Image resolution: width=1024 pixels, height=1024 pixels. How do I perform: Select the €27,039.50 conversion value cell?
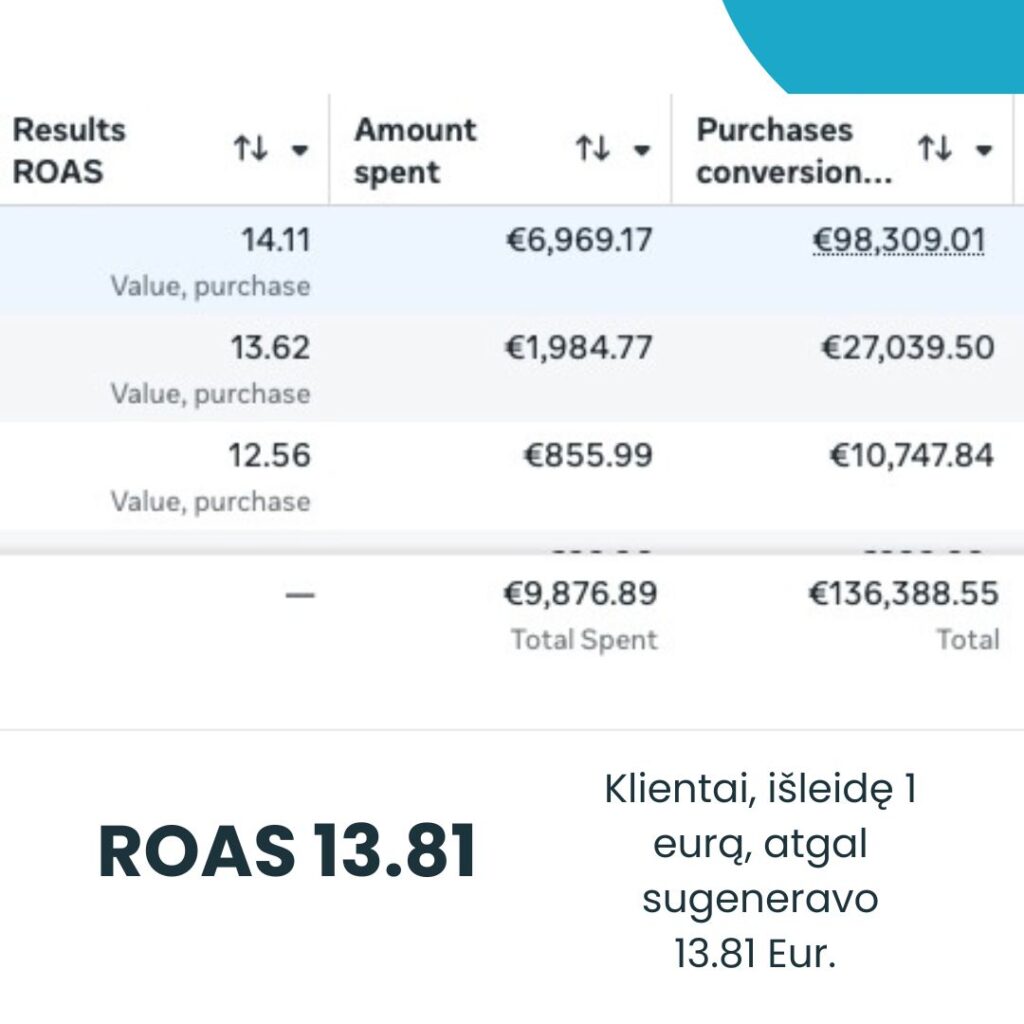click(x=908, y=348)
